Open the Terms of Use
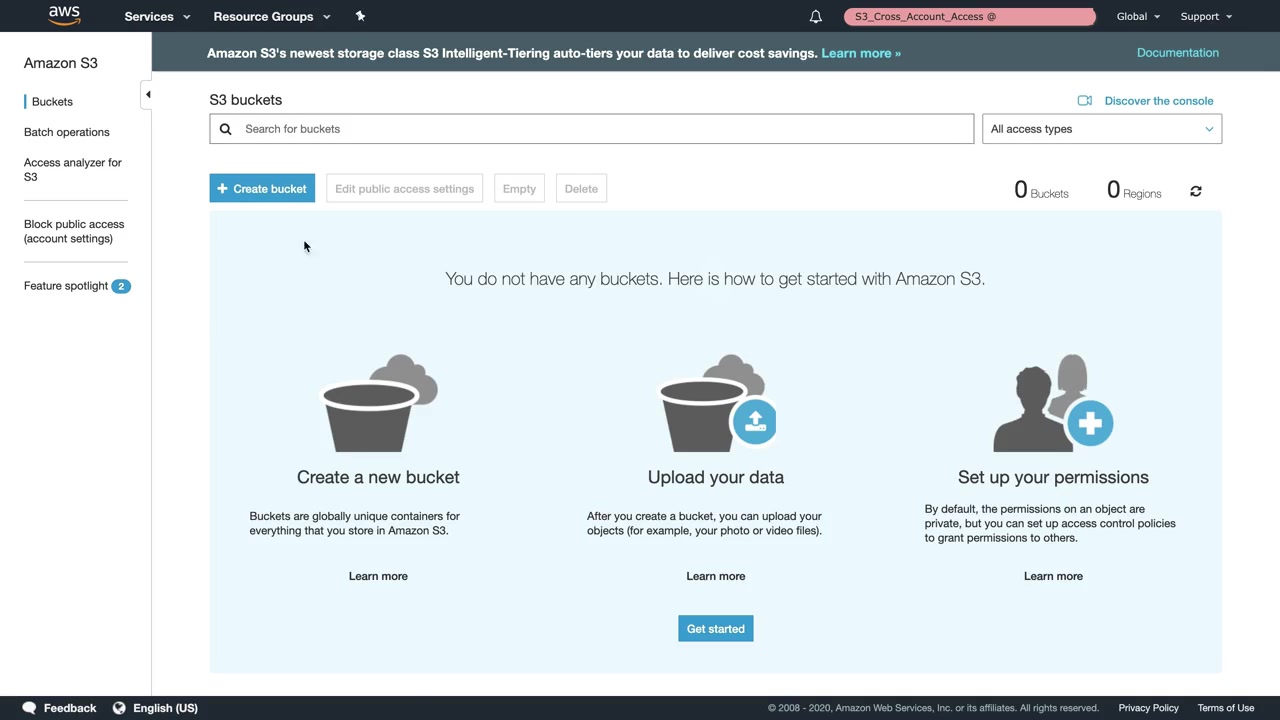Image resolution: width=1280 pixels, height=720 pixels. pyautogui.click(x=1226, y=708)
